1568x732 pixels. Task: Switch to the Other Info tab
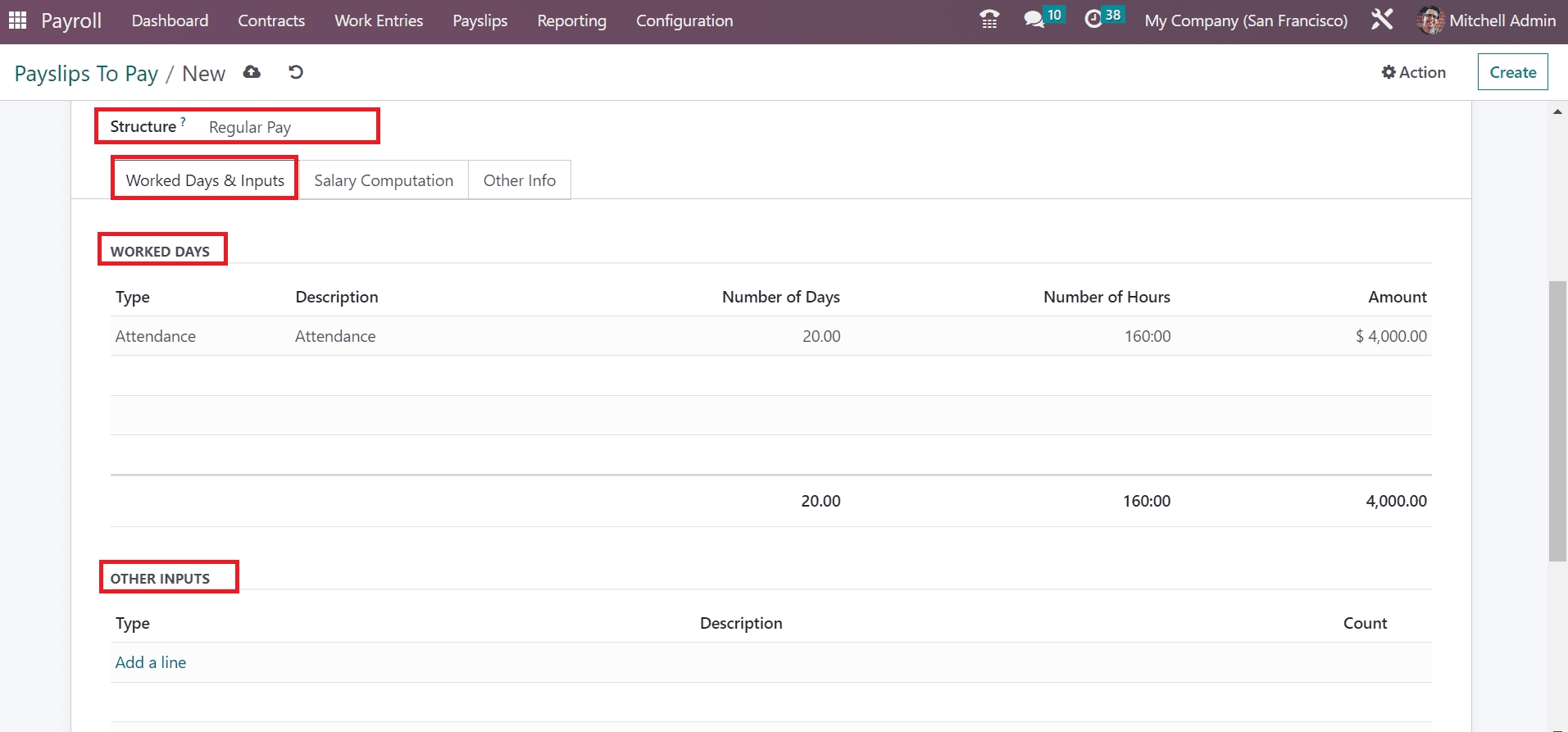(x=519, y=180)
